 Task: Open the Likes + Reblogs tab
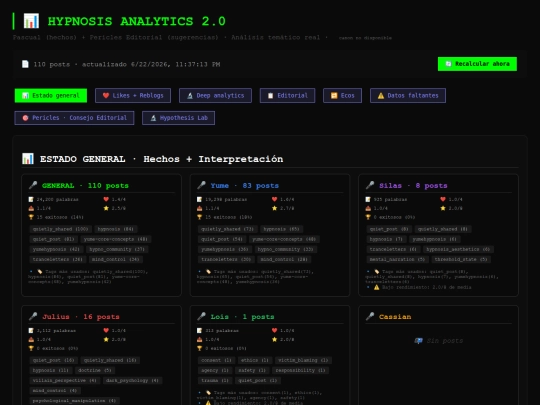[133, 95]
